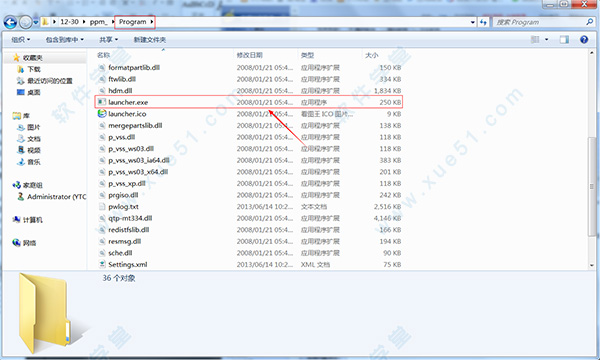Click the refresh button beside address bar

(484, 22)
